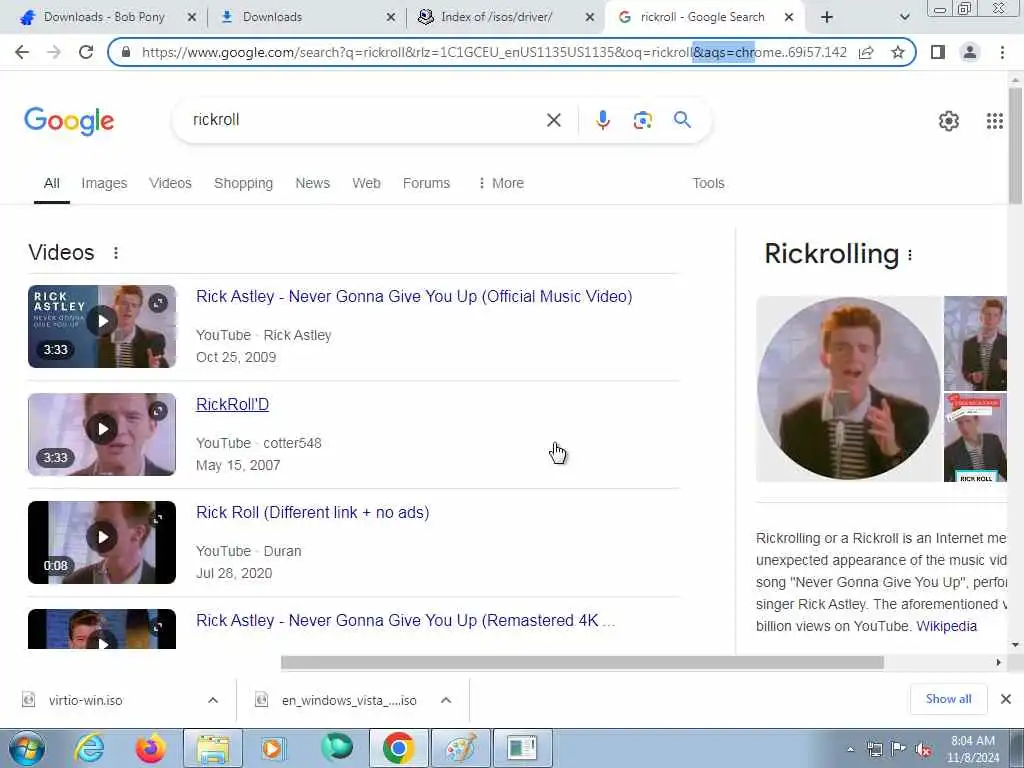Reload the current page

pyautogui.click(x=86, y=52)
